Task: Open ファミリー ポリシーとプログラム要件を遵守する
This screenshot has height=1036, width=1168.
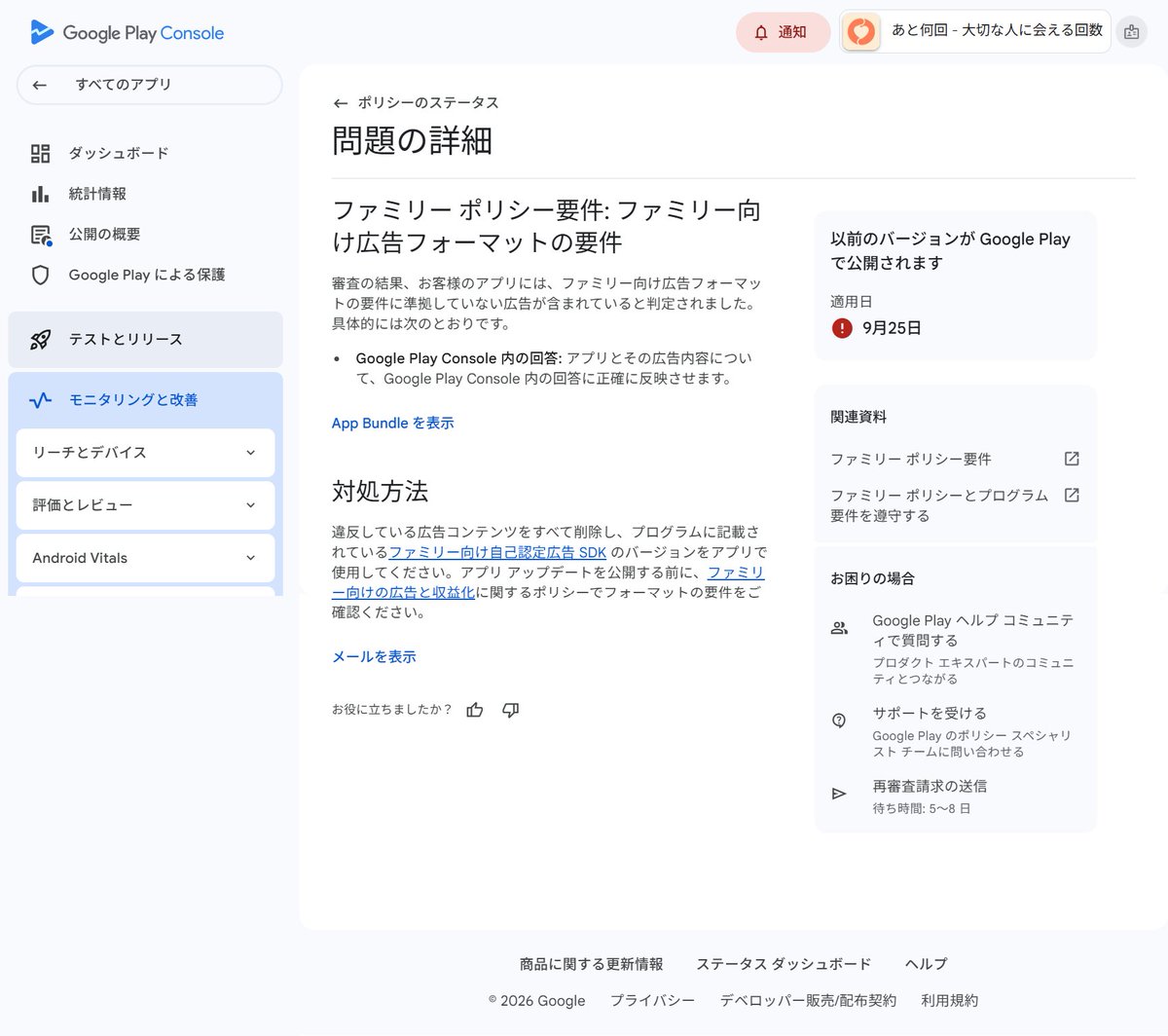Action: (939, 505)
